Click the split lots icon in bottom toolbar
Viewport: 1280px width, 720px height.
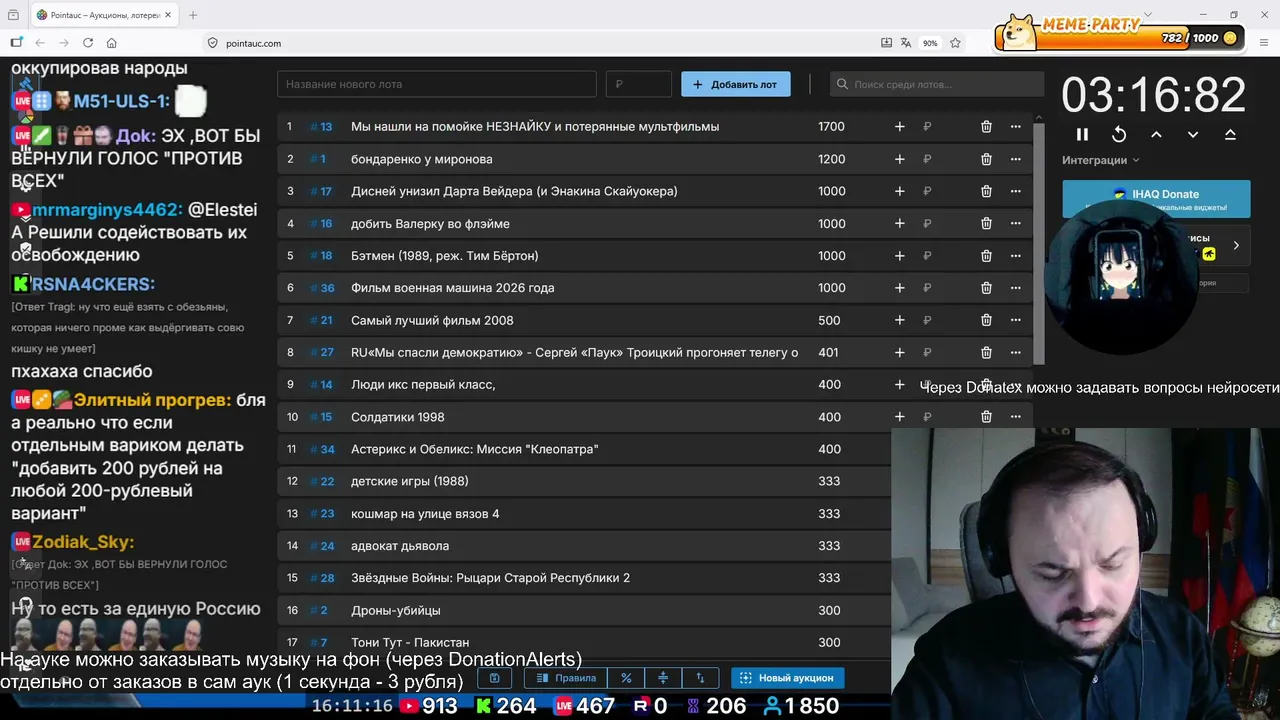(x=663, y=678)
